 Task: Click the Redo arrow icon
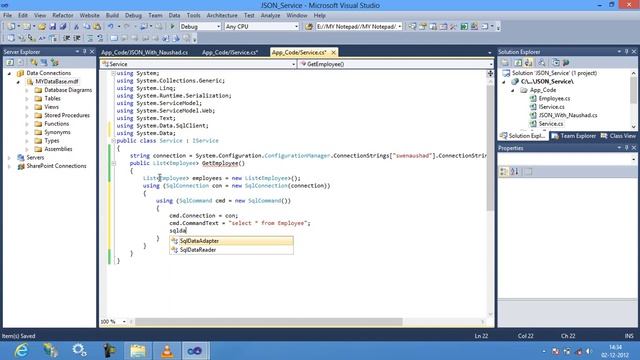[x=127, y=27]
